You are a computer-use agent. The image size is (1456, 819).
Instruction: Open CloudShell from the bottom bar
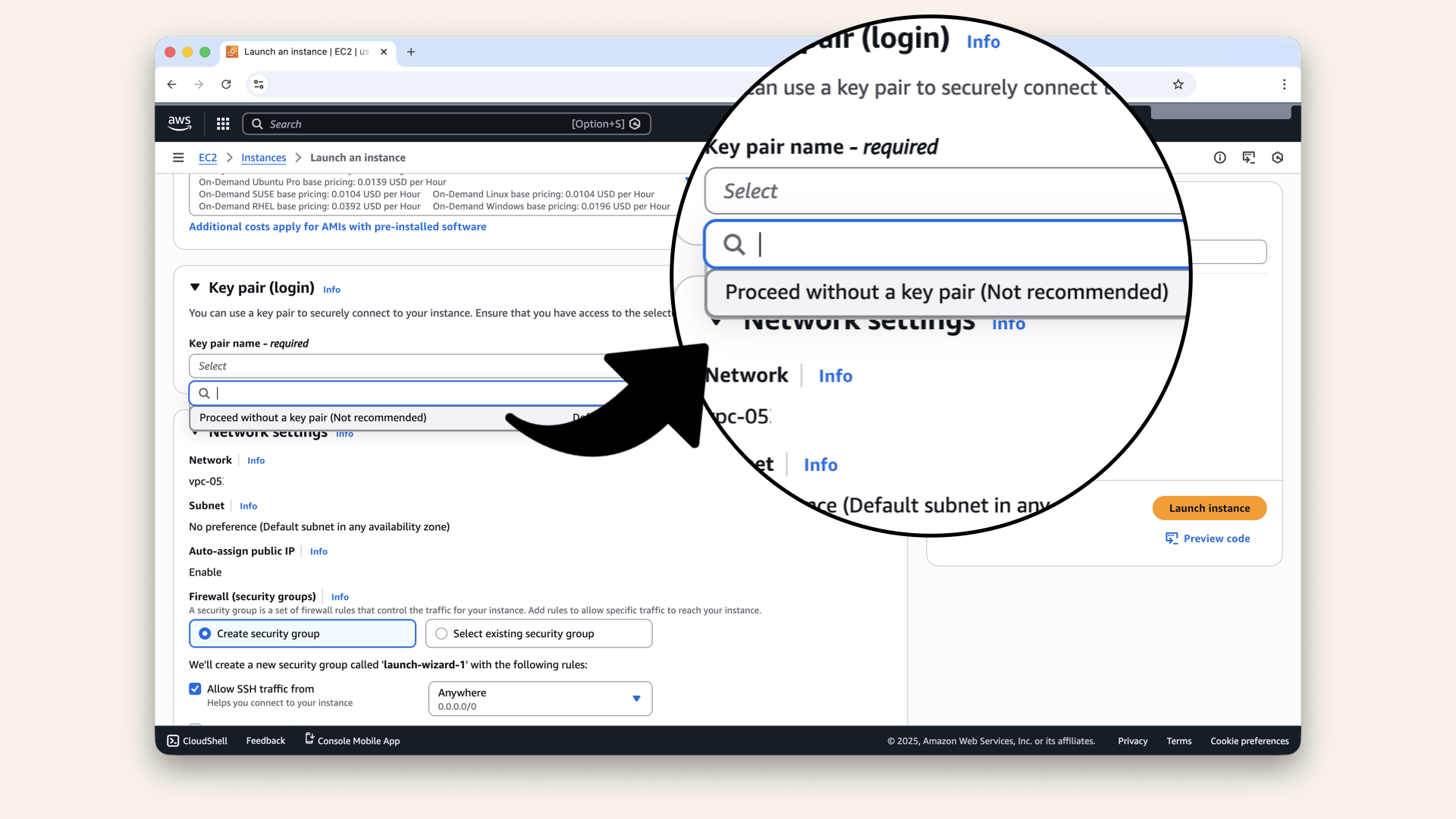pyautogui.click(x=196, y=740)
